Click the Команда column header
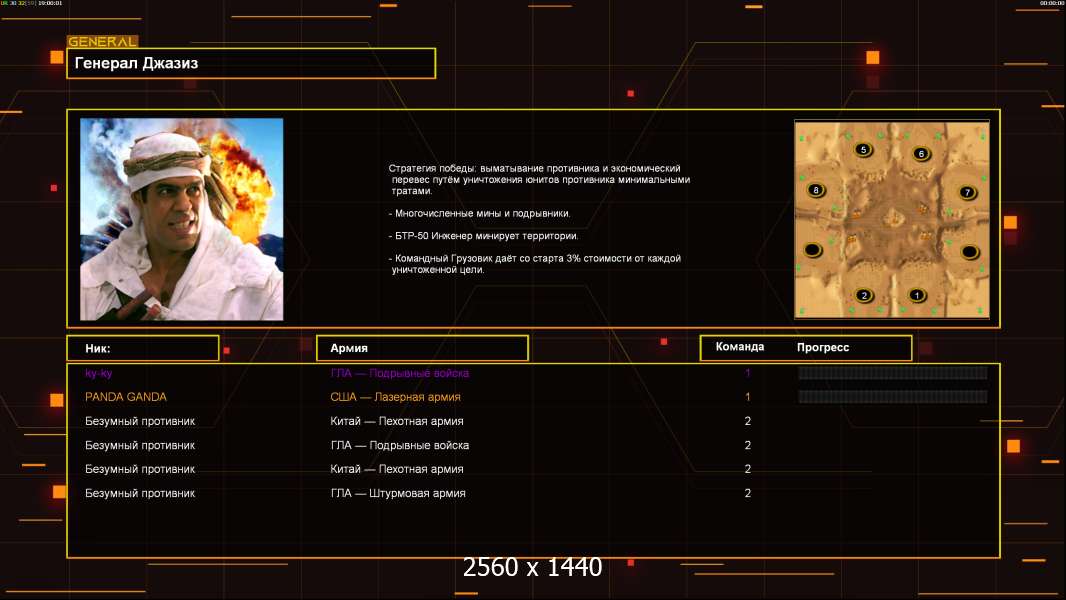 click(x=740, y=347)
